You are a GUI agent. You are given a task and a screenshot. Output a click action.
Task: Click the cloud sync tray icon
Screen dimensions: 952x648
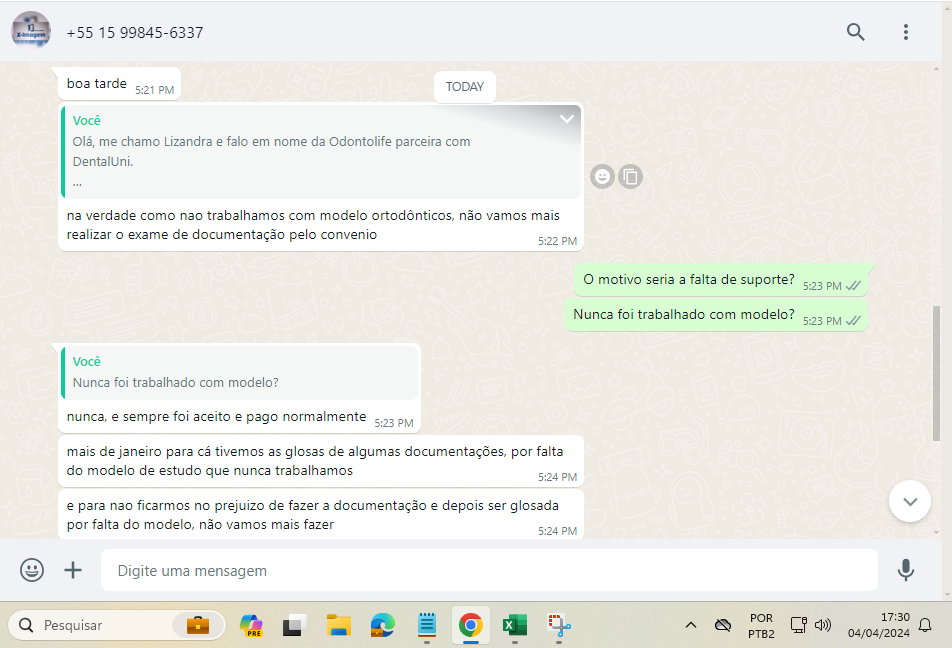click(722, 625)
